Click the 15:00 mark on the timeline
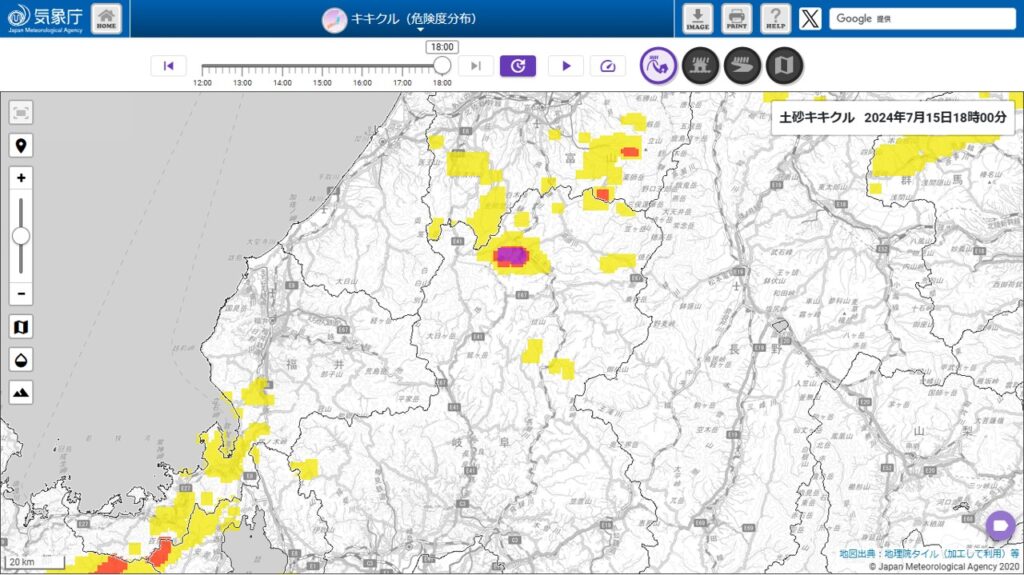The image size is (1024, 575). [322, 83]
